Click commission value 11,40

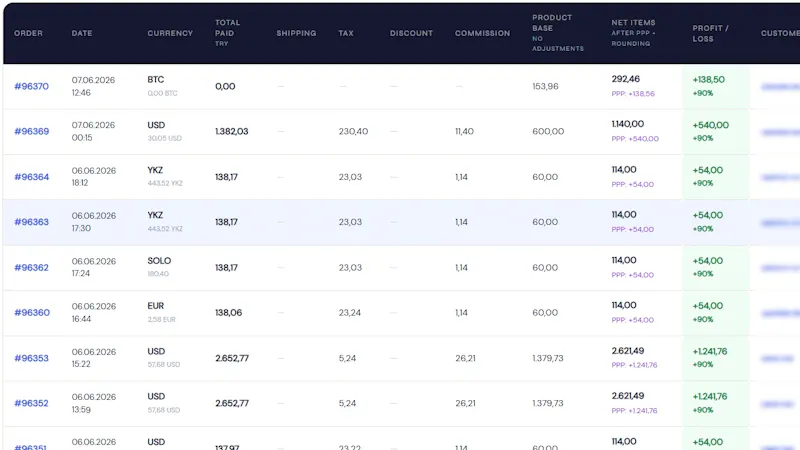(464, 131)
